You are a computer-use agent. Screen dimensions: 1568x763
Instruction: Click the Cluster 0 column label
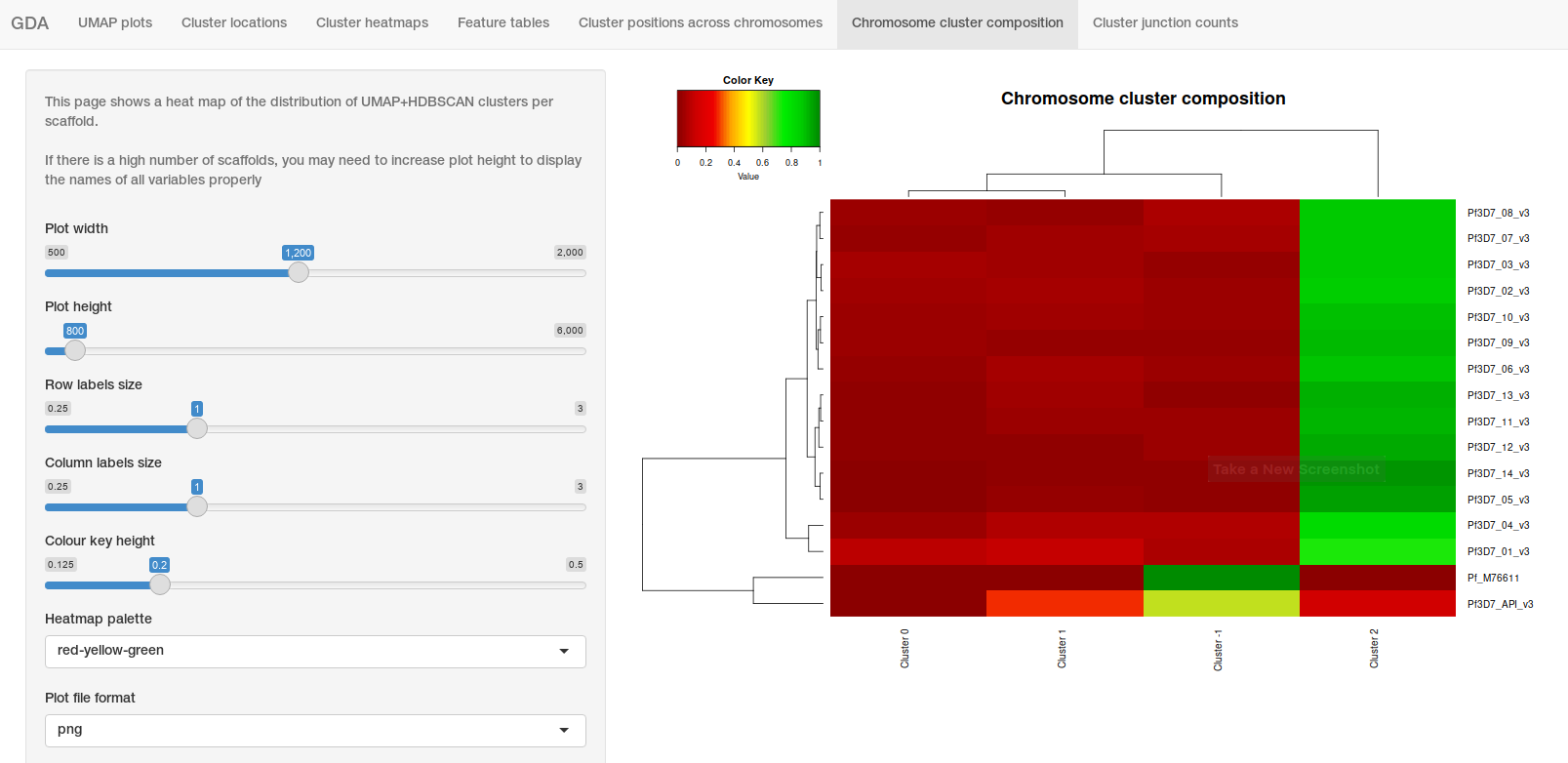tap(905, 648)
